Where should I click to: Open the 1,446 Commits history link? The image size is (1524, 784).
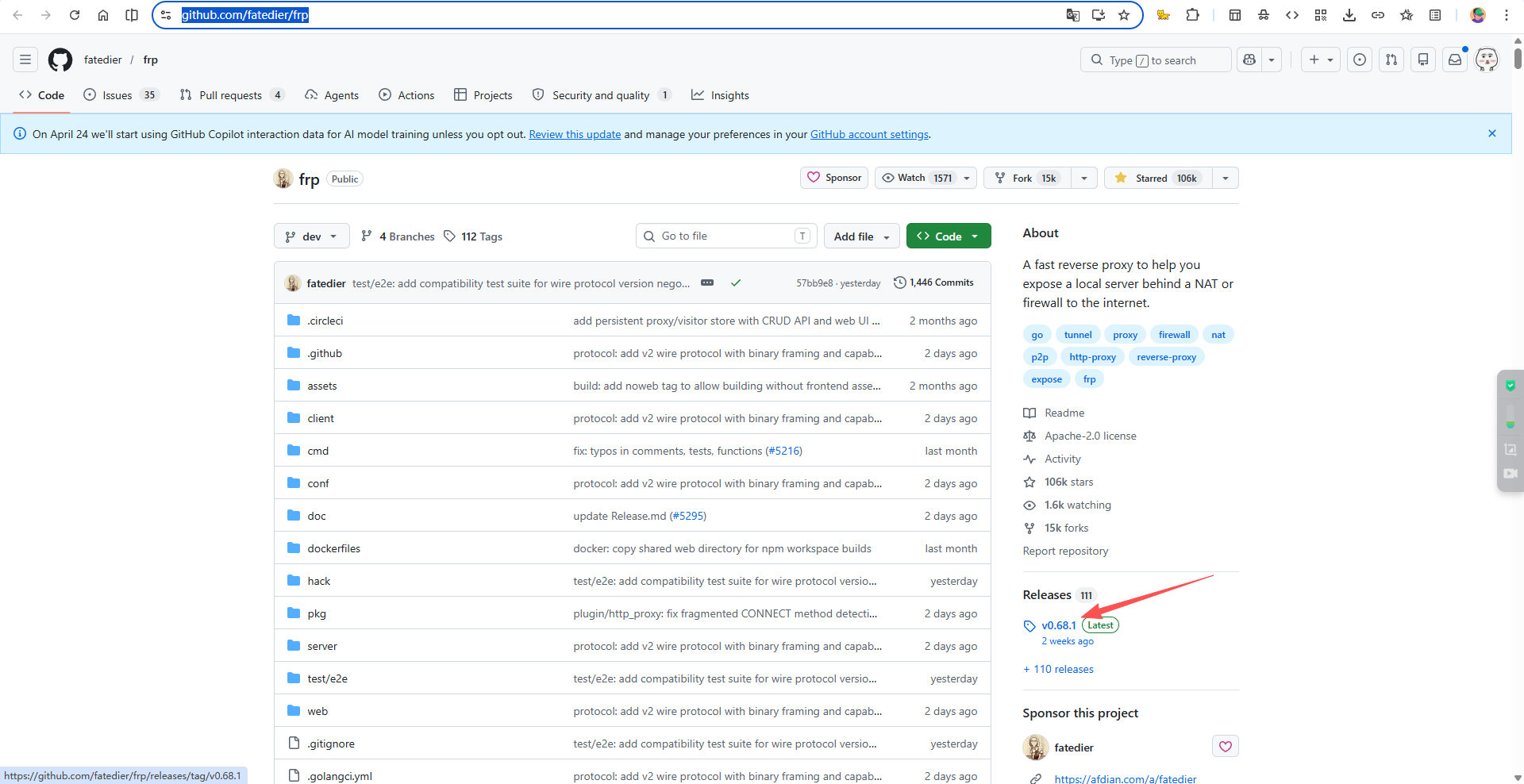pos(933,282)
